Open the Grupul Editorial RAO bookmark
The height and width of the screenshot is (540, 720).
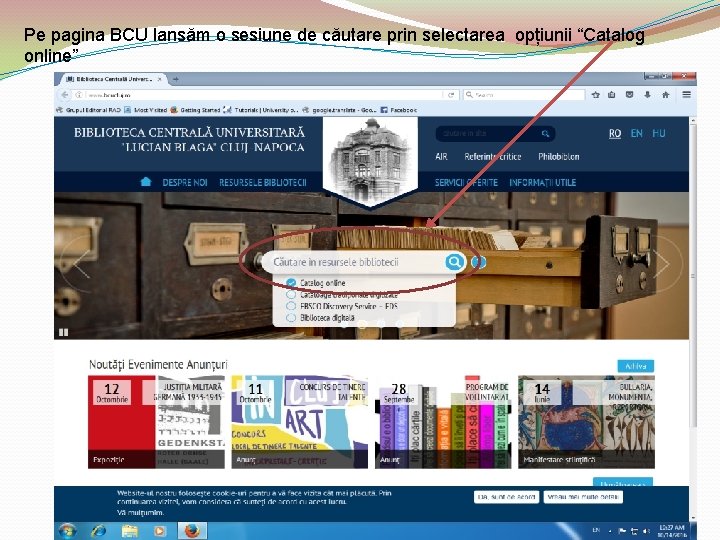click(89, 110)
